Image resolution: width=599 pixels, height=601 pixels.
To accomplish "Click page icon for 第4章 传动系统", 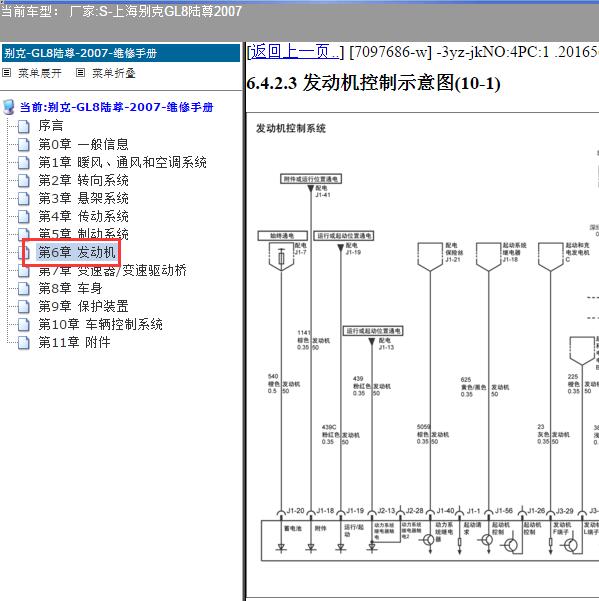I will click(x=24, y=217).
